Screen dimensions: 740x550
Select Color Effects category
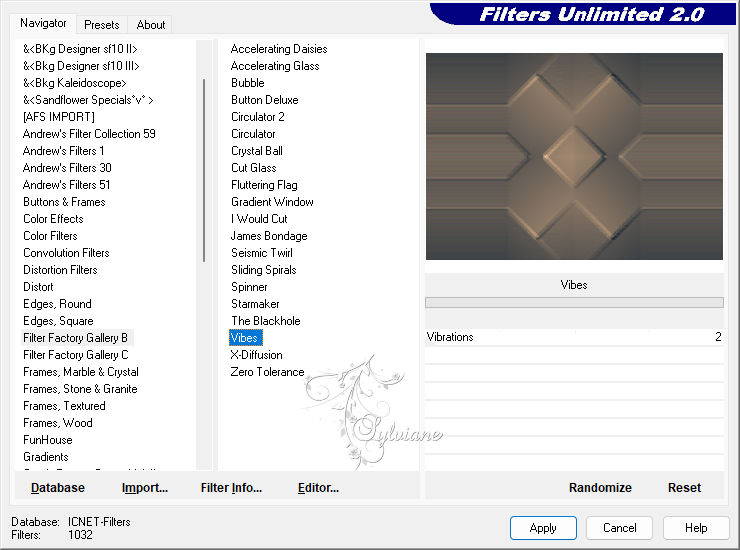(53, 219)
